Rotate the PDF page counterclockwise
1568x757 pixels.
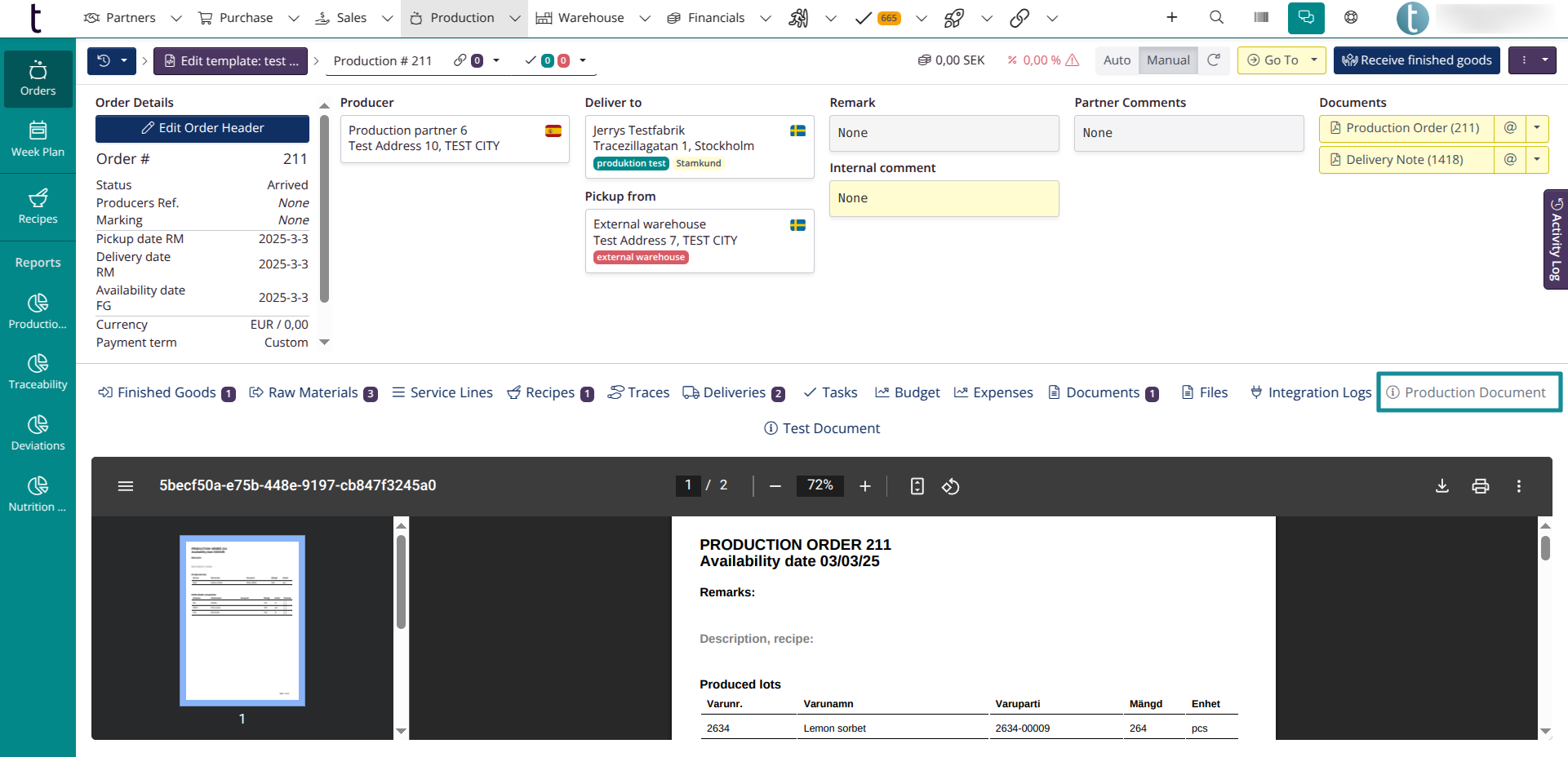pos(950,486)
